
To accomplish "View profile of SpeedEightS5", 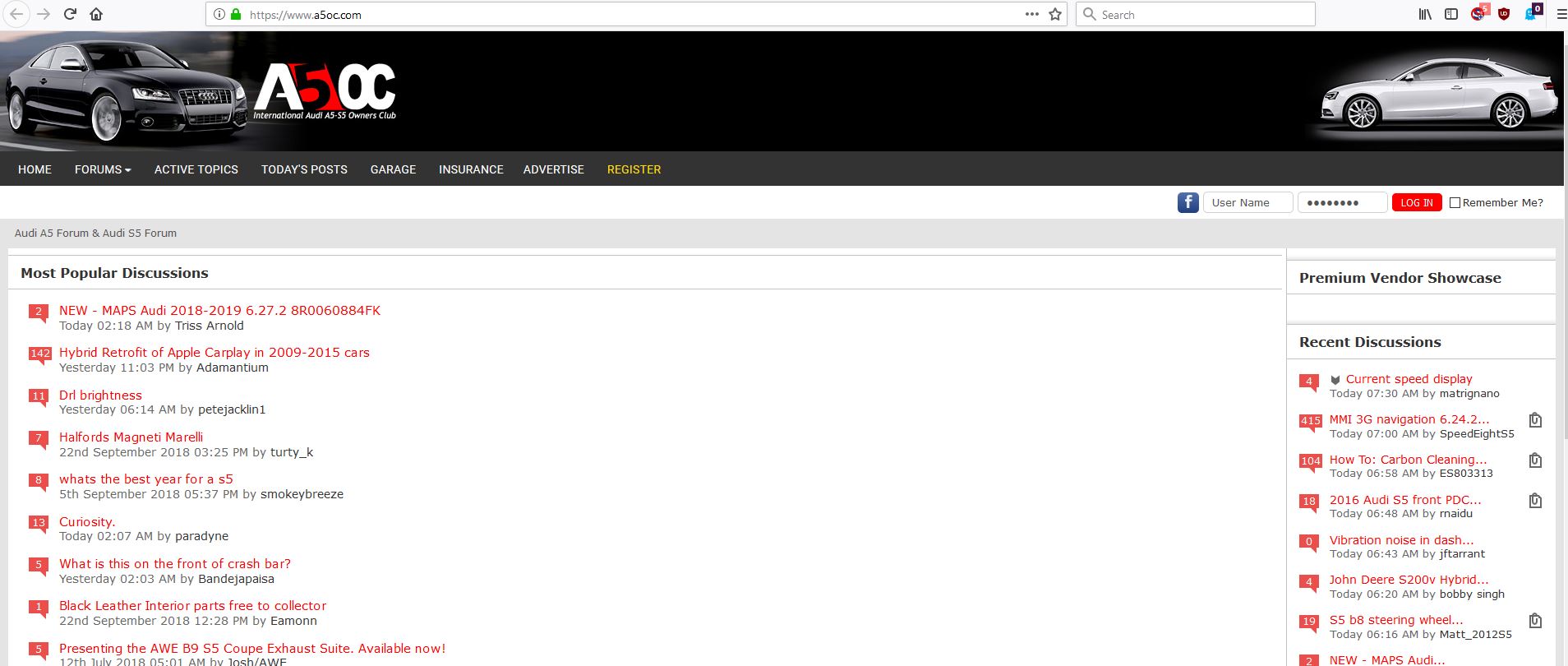I will (x=1477, y=433).
